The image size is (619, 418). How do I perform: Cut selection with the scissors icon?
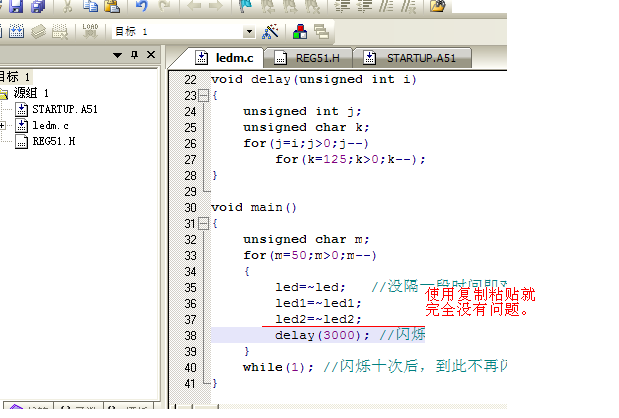pos(68,6)
